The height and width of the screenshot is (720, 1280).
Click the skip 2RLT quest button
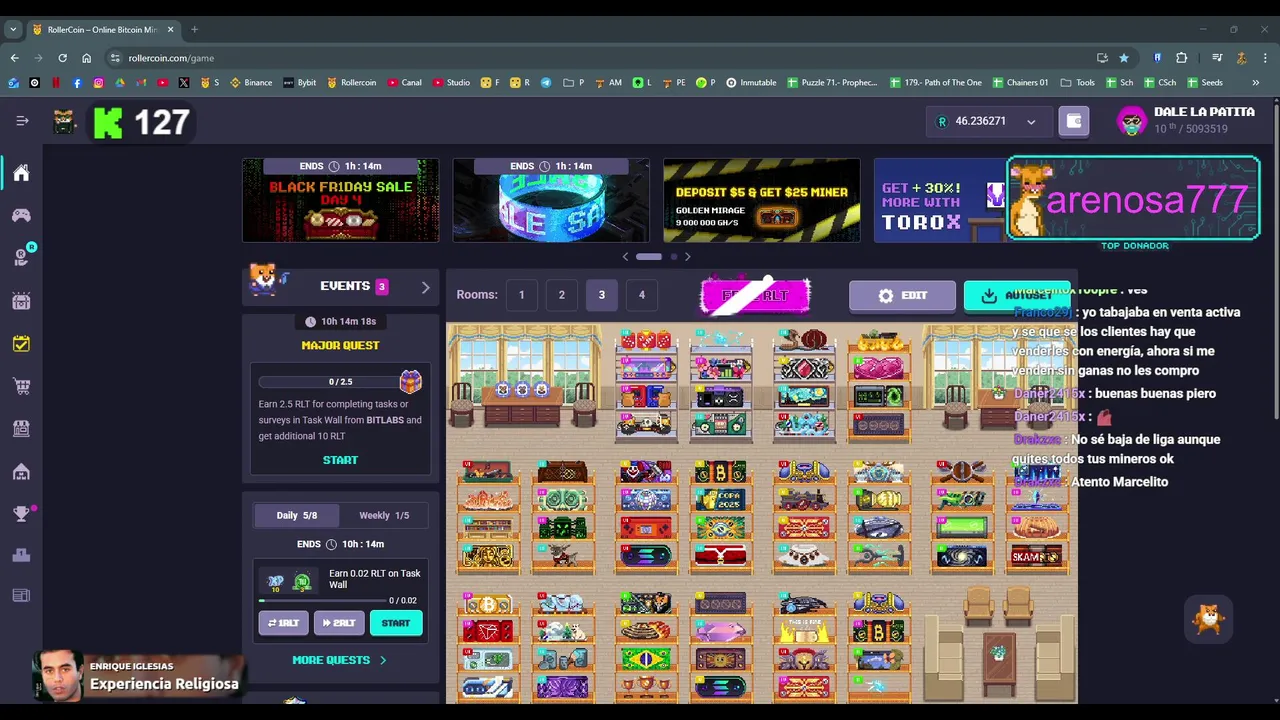(x=339, y=623)
